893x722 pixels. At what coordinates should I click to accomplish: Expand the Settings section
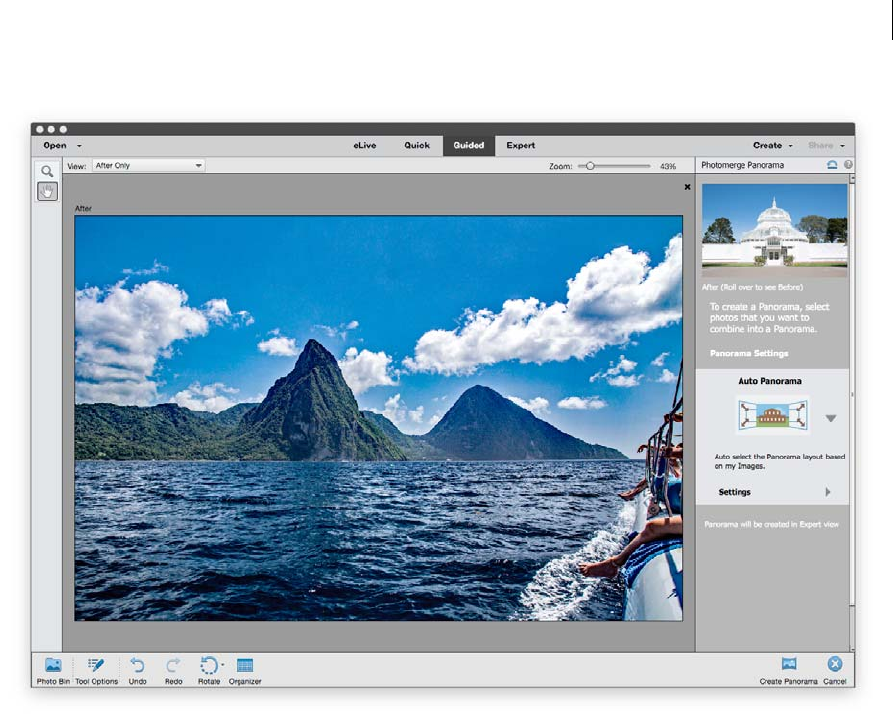click(828, 492)
